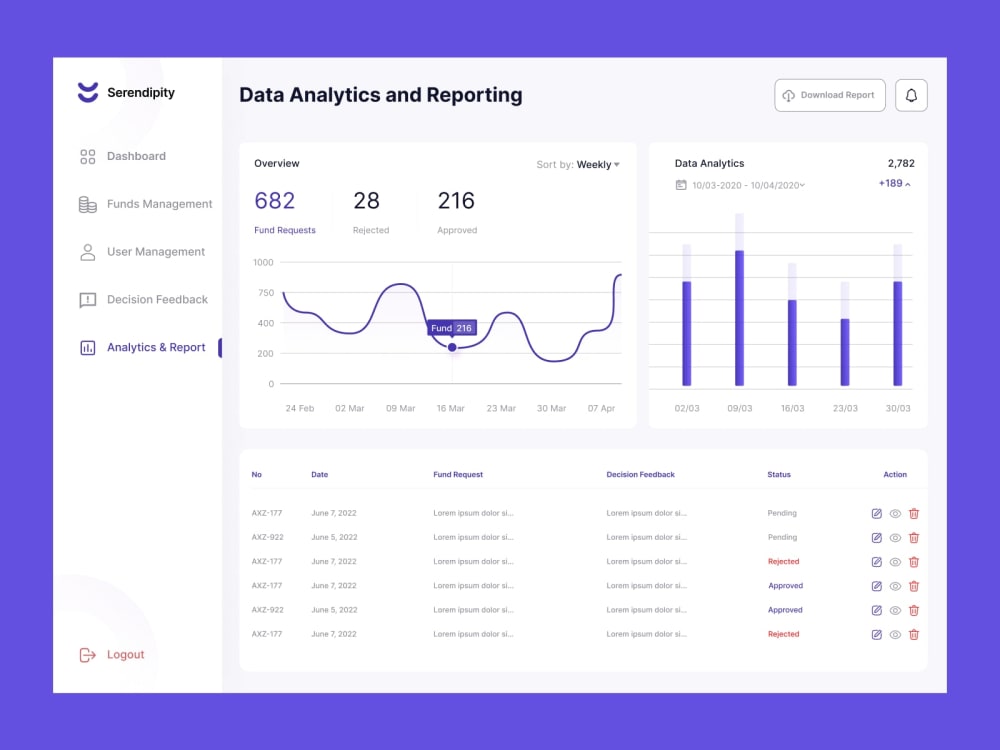Toggle the eye icon on the first Pending row
The height and width of the screenshot is (750, 1000).
(x=894, y=513)
